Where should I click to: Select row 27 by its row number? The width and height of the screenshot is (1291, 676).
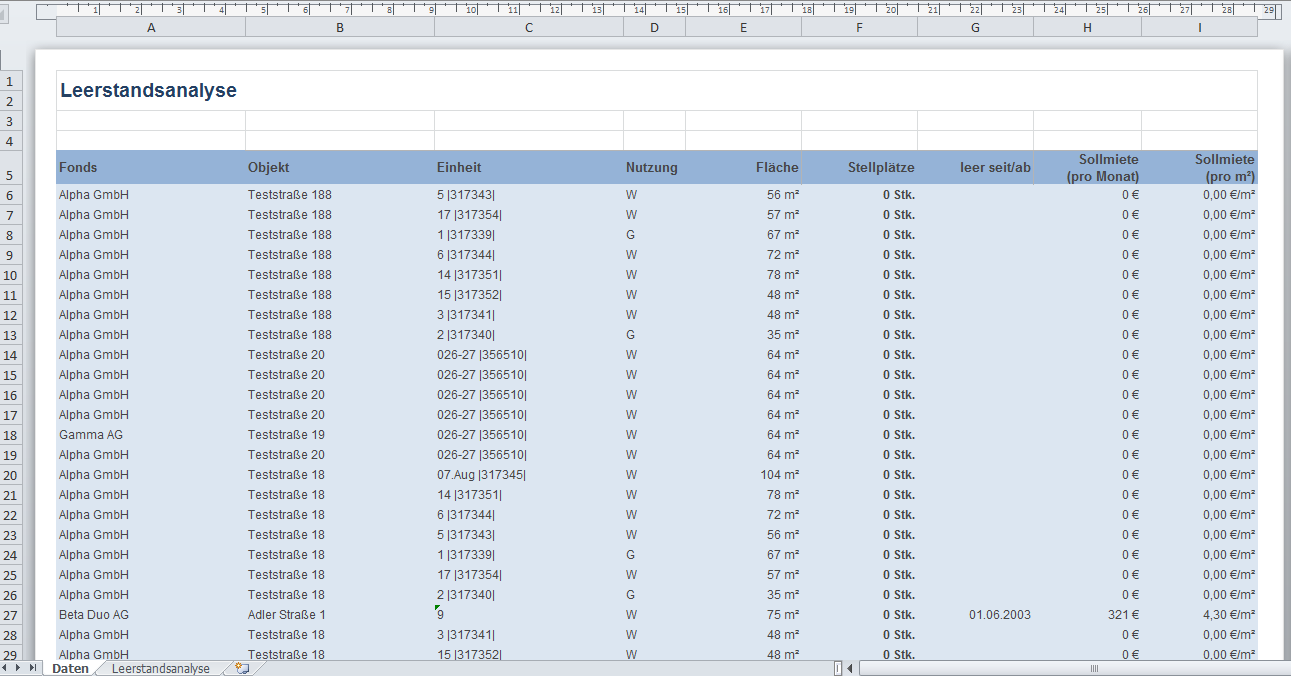coord(11,615)
